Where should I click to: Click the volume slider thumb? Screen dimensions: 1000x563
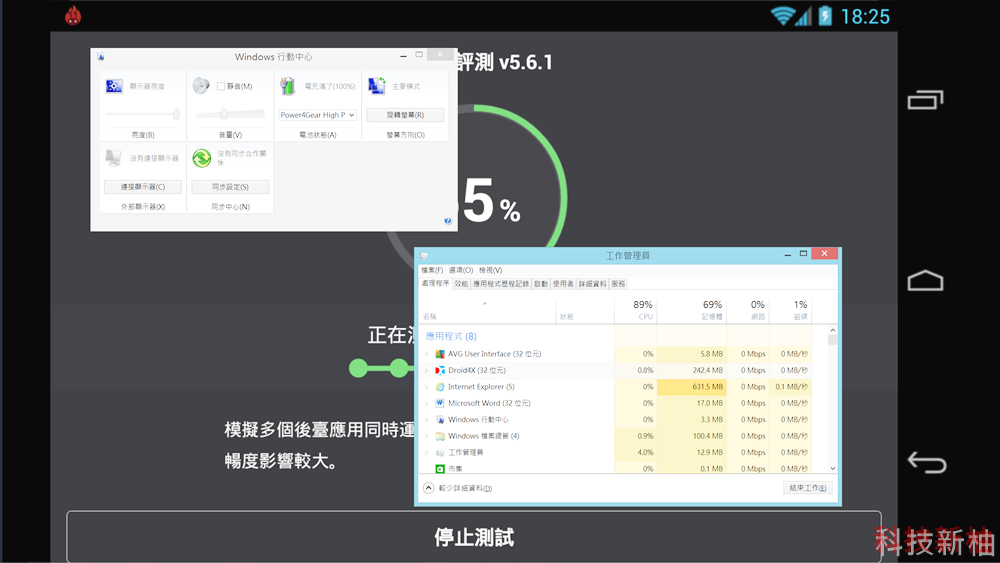[x=224, y=114]
